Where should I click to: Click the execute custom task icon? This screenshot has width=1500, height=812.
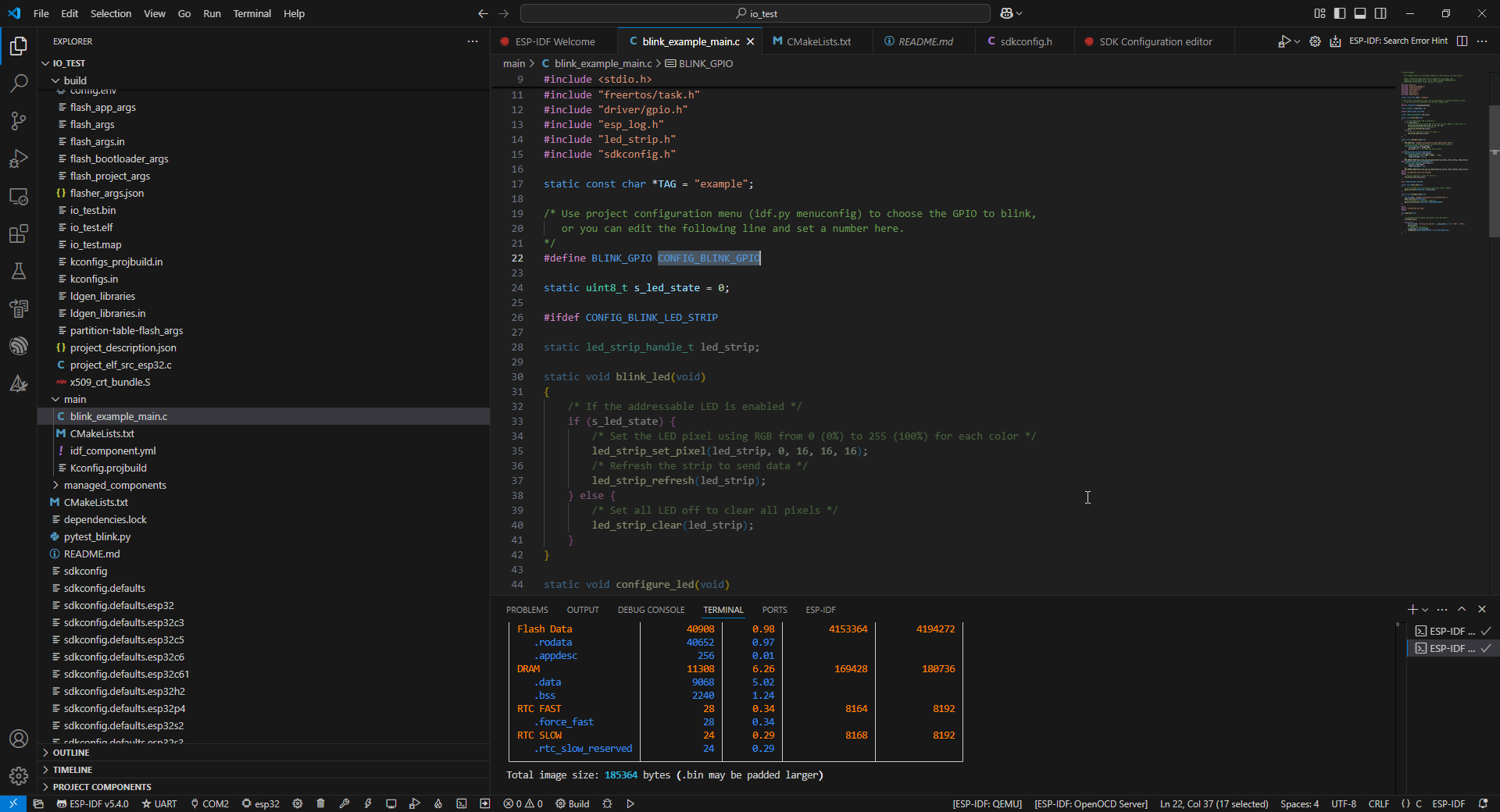point(485,803)
